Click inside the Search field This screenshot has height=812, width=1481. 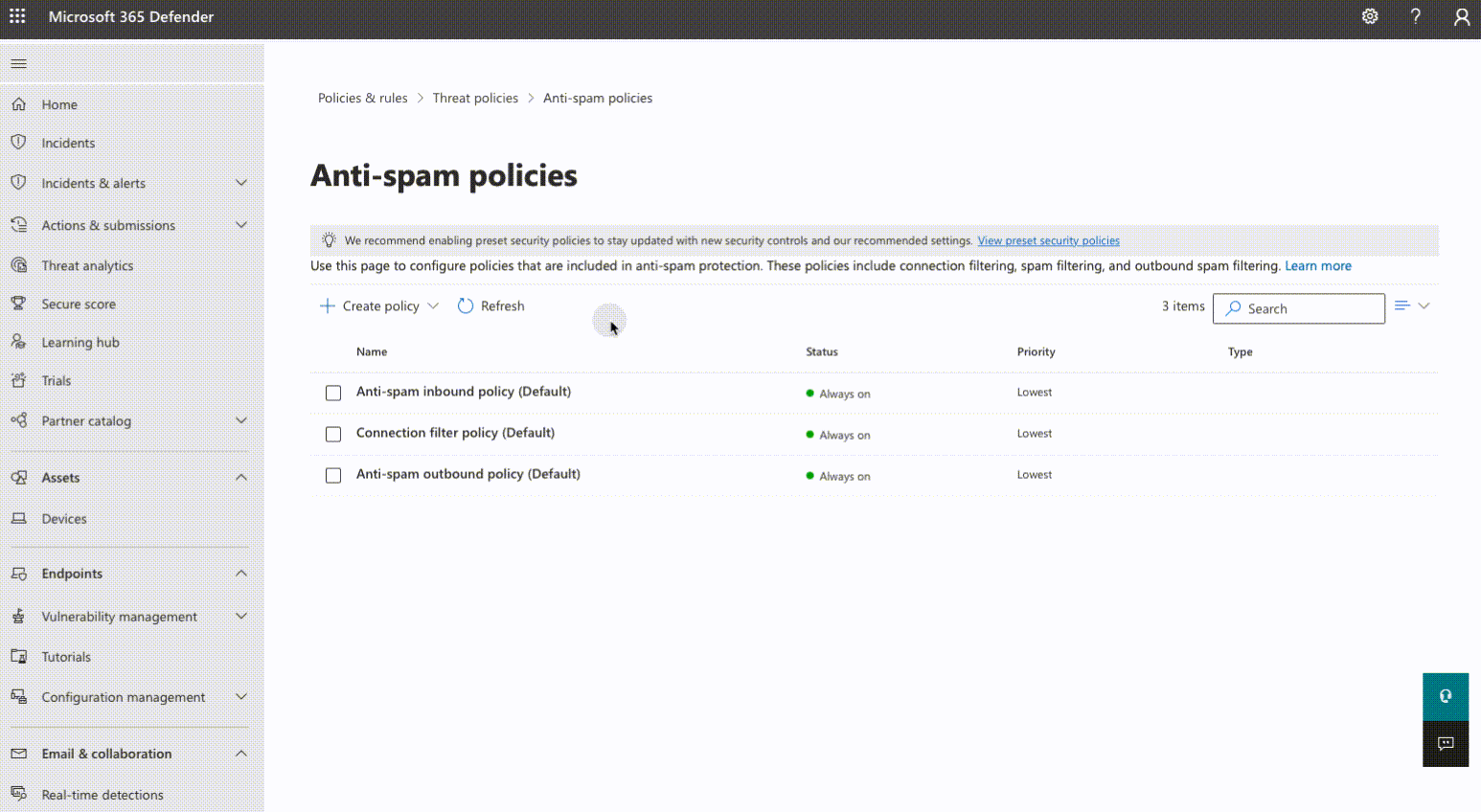pos(1298,308)
